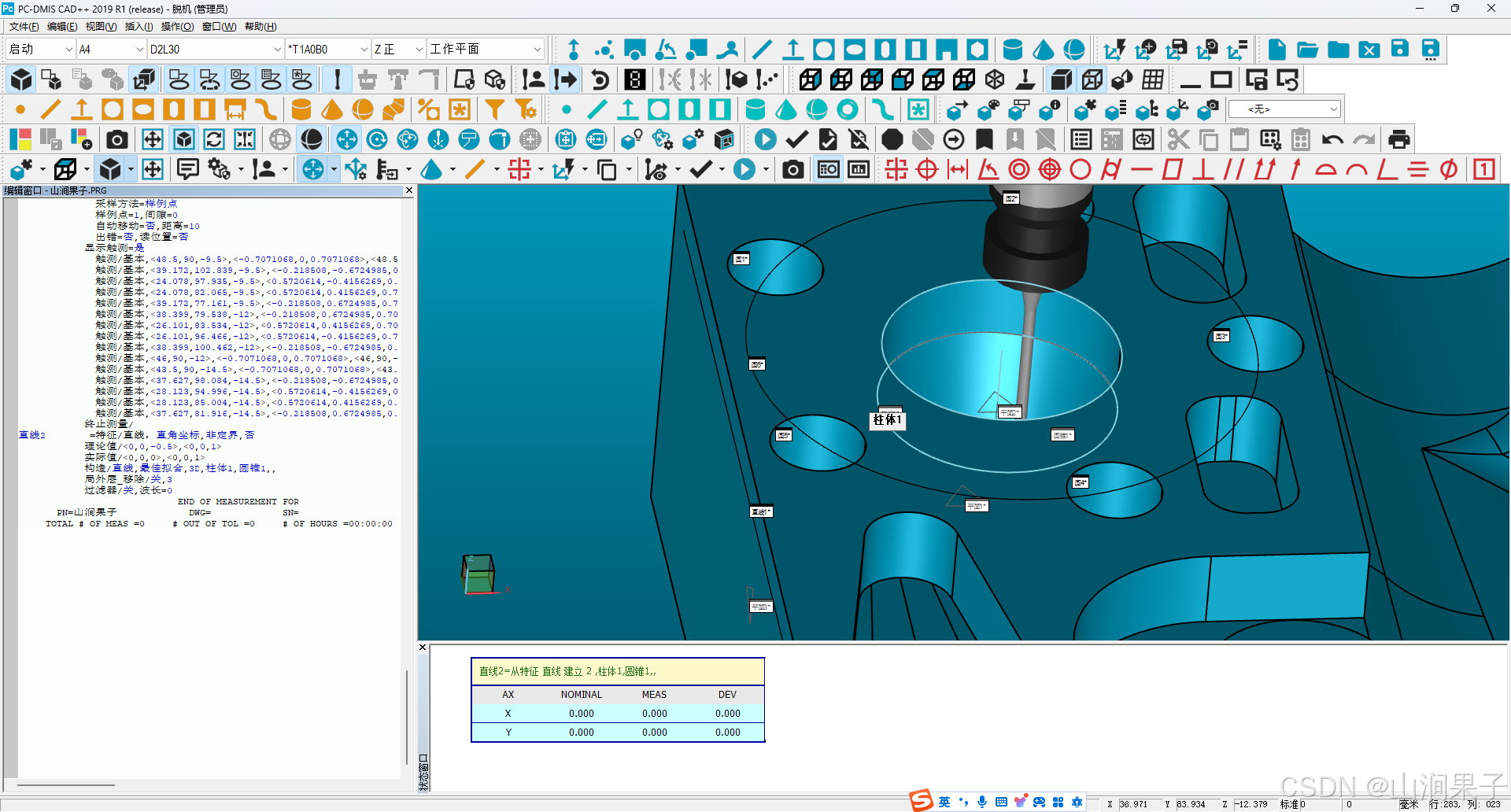Open the 插入(I) menu
1511x812 pixels.
coord(139,27)
